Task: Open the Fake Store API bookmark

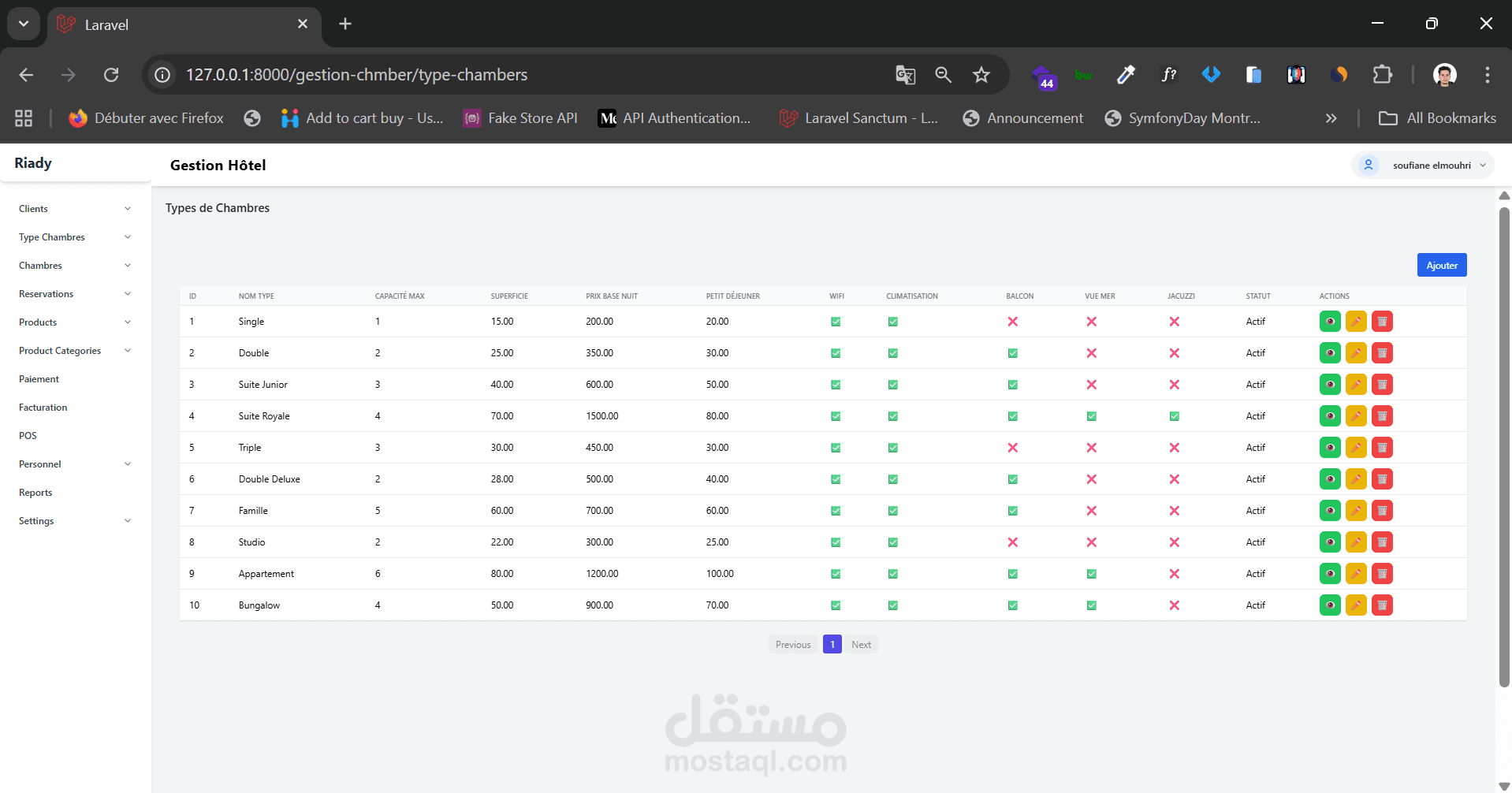Action: [x=520, y=118]
